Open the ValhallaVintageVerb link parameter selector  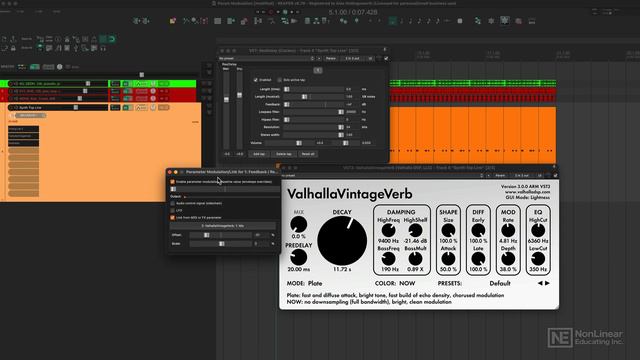222,226
